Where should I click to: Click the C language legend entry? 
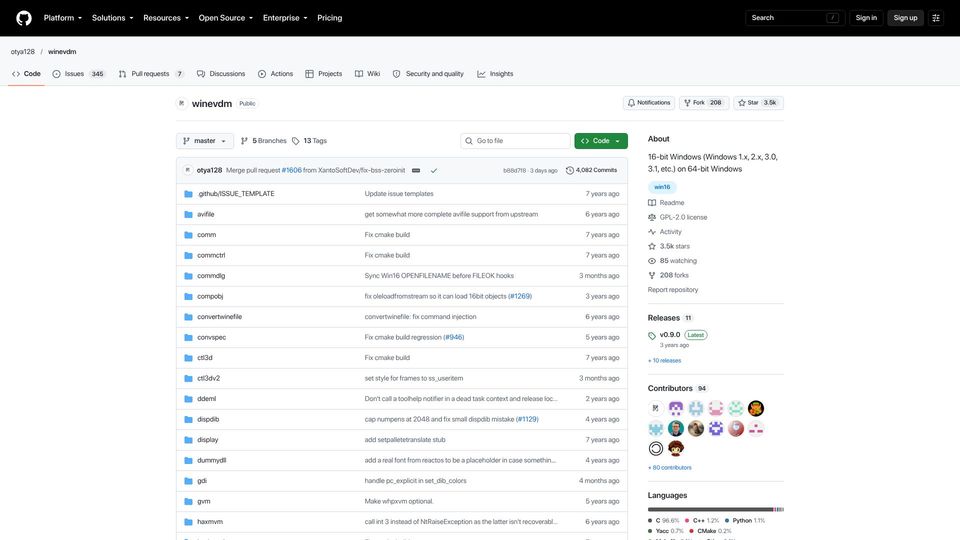tap(664, 520)
